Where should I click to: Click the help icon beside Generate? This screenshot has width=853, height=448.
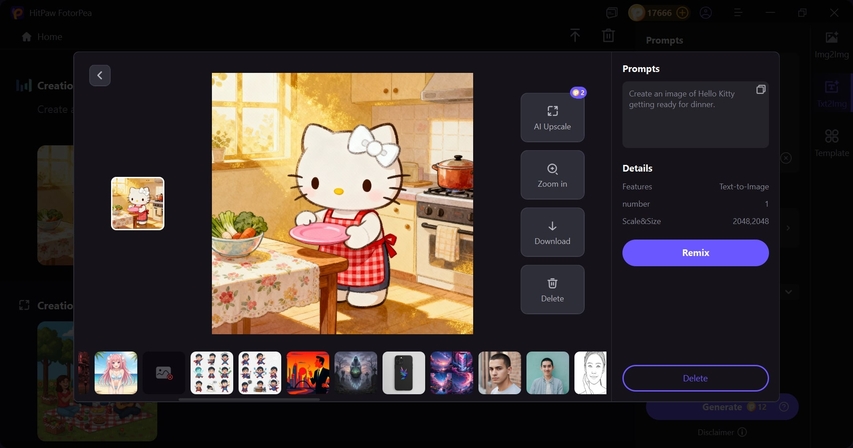click(x=784, y=407)
